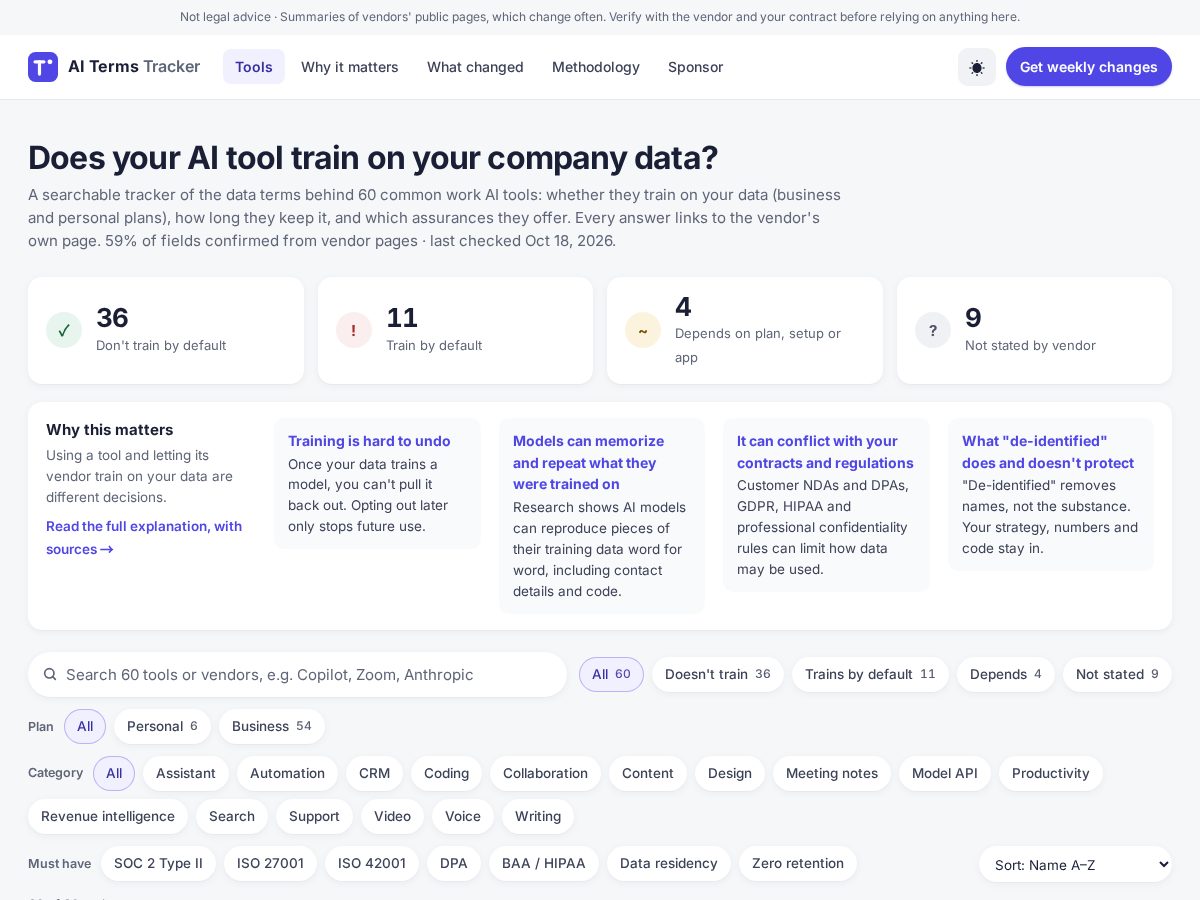Filter plan by Business 54
The image size is (1200, 900).
pyautogui.click(x=272, y=726)
